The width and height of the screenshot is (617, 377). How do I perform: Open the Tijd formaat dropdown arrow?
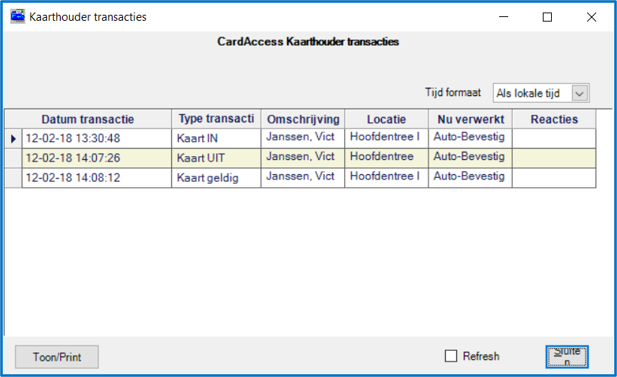pos(580,94)
